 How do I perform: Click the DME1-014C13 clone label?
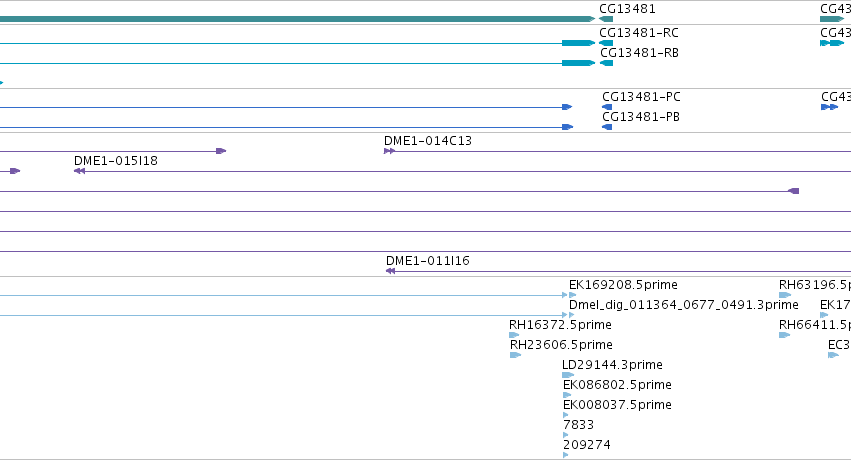coord(428,141)
